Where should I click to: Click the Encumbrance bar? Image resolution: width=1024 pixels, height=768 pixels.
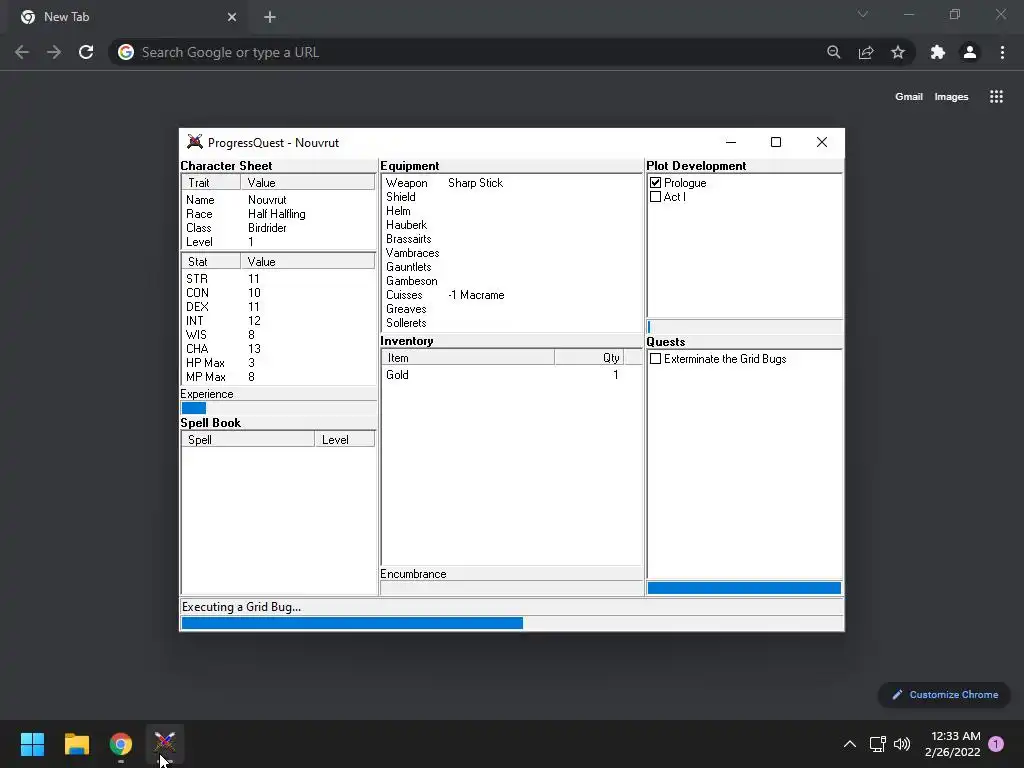click(512, 588)
